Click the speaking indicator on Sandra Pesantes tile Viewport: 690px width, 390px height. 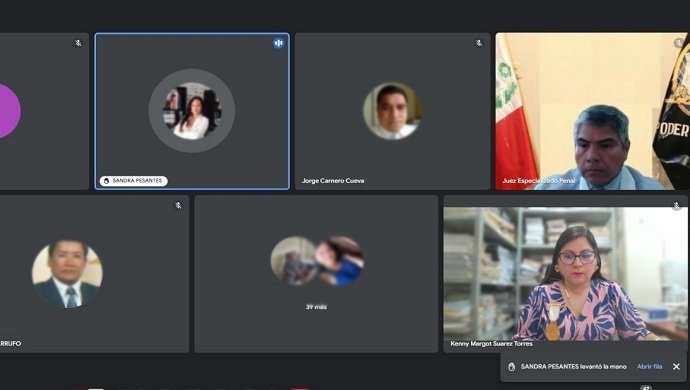click(278, 43)
